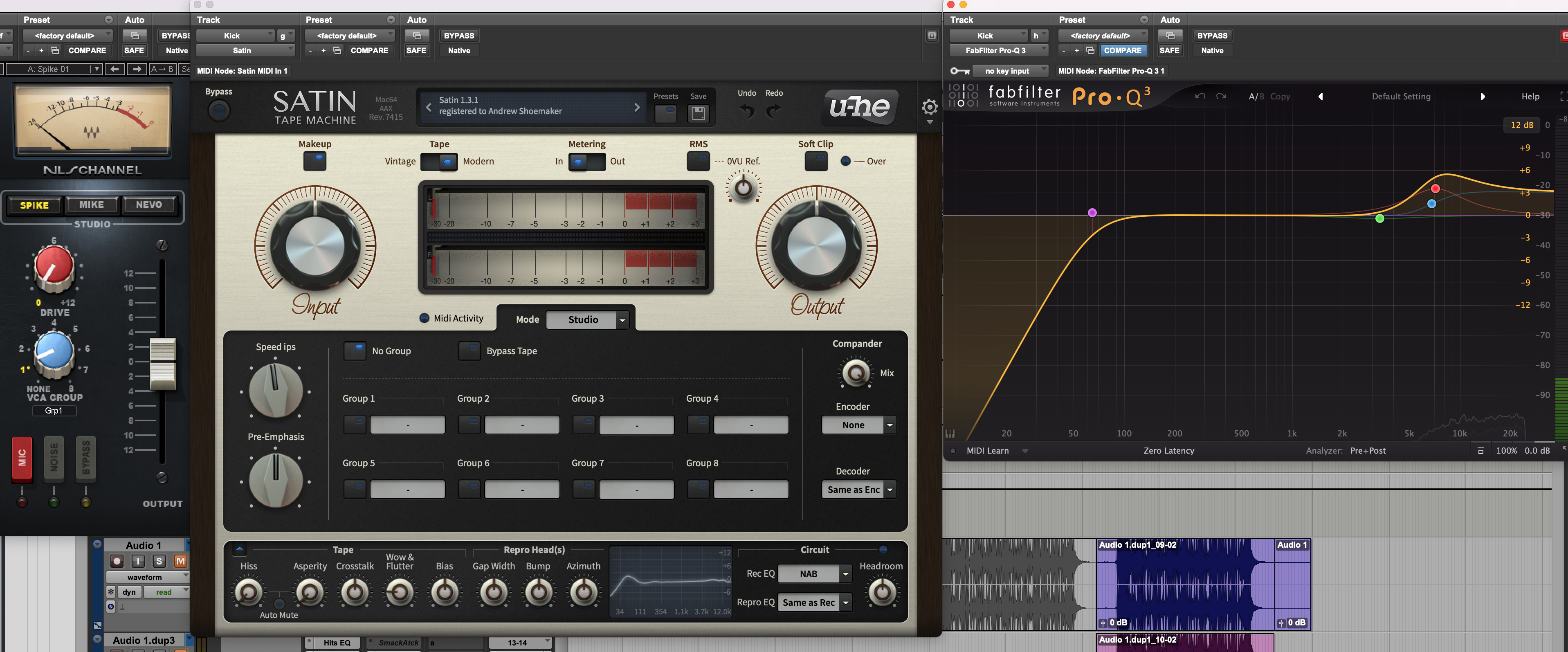Click the Satin Redo arrow
The image size is (1568, 652).
tap(773, 111)
